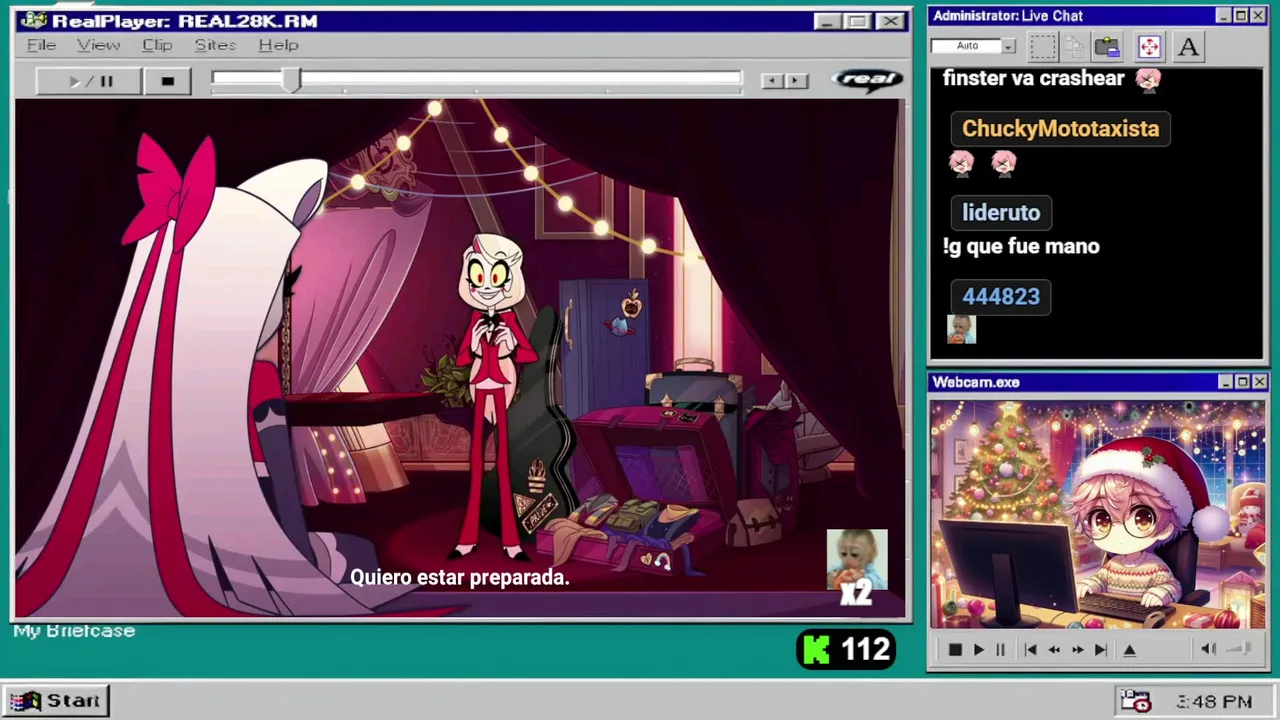Pause the Webcam.exe playback

click(x=1000, y=650)
